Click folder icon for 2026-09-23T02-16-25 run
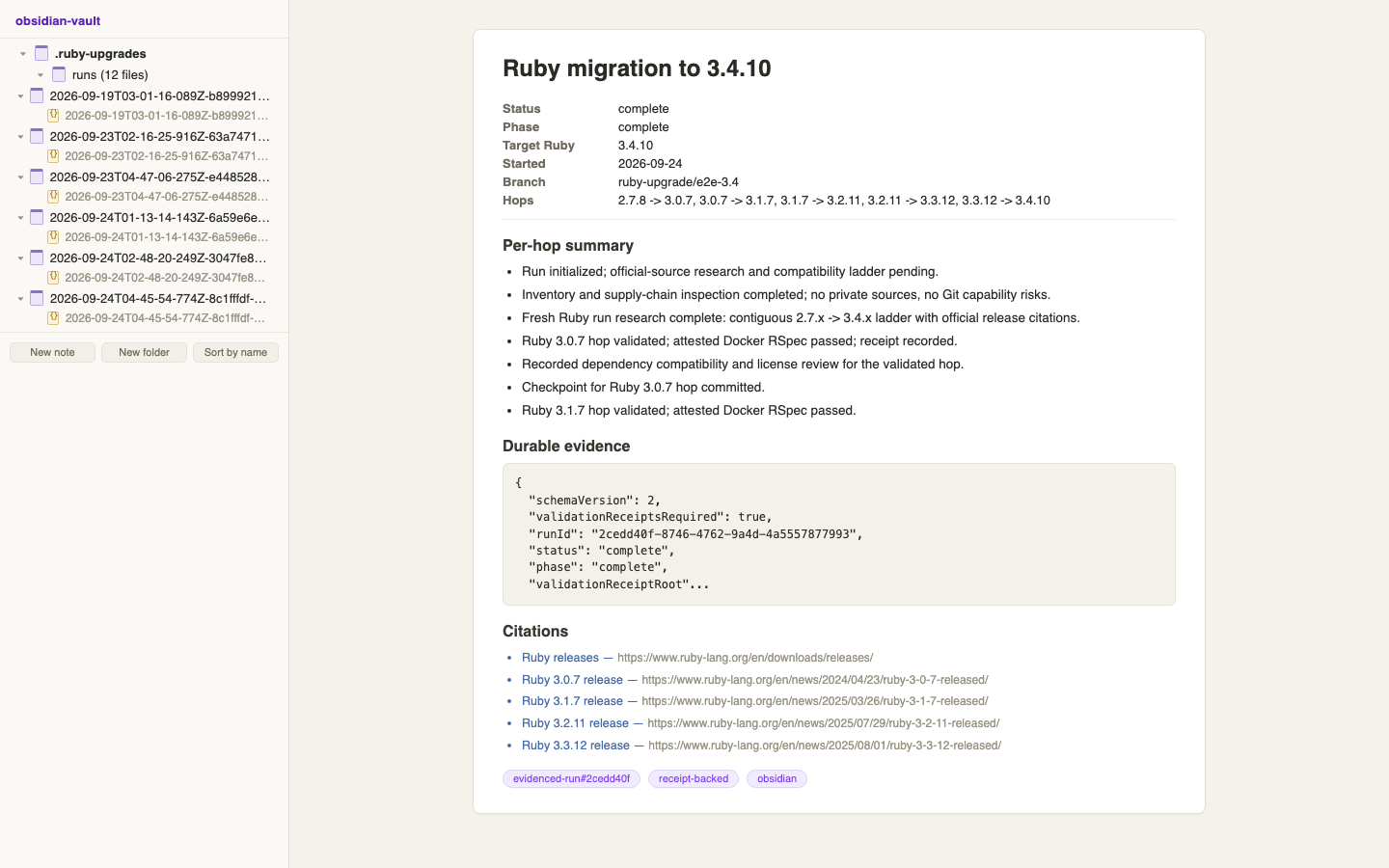This screenshot has height=868, width=1389. tap(37, 136)
